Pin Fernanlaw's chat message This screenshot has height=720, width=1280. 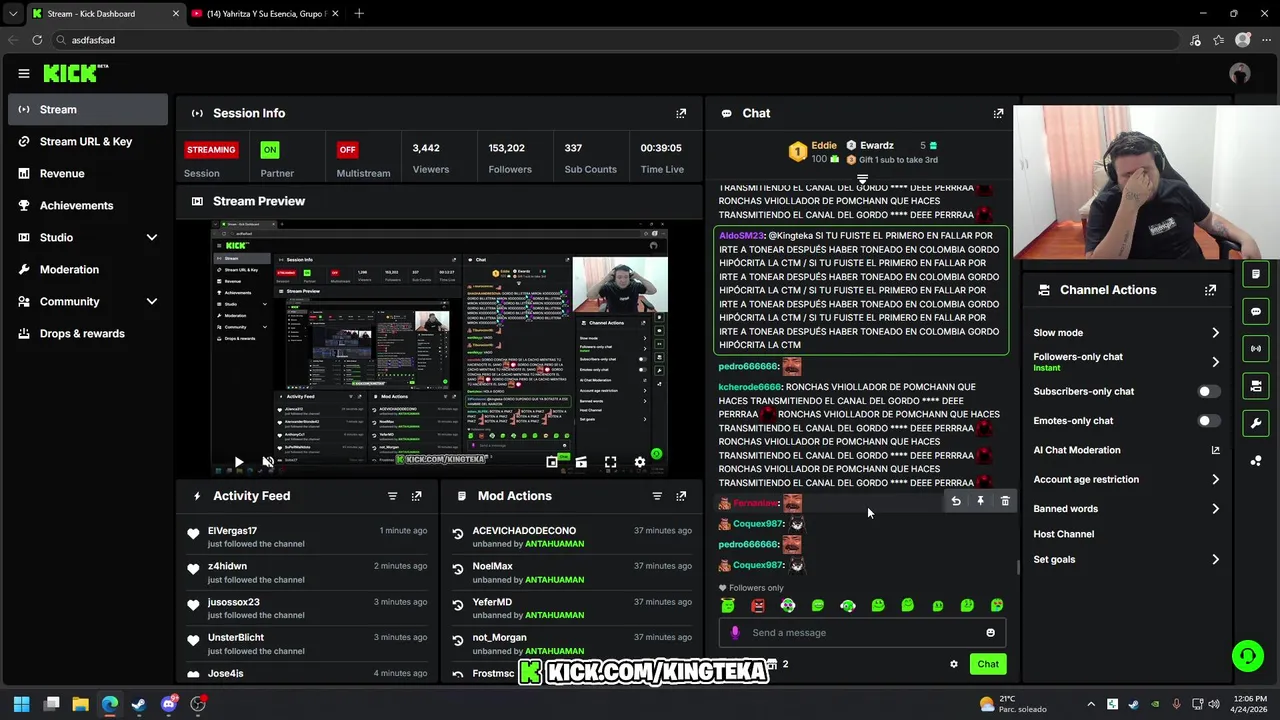click(981, 501)
